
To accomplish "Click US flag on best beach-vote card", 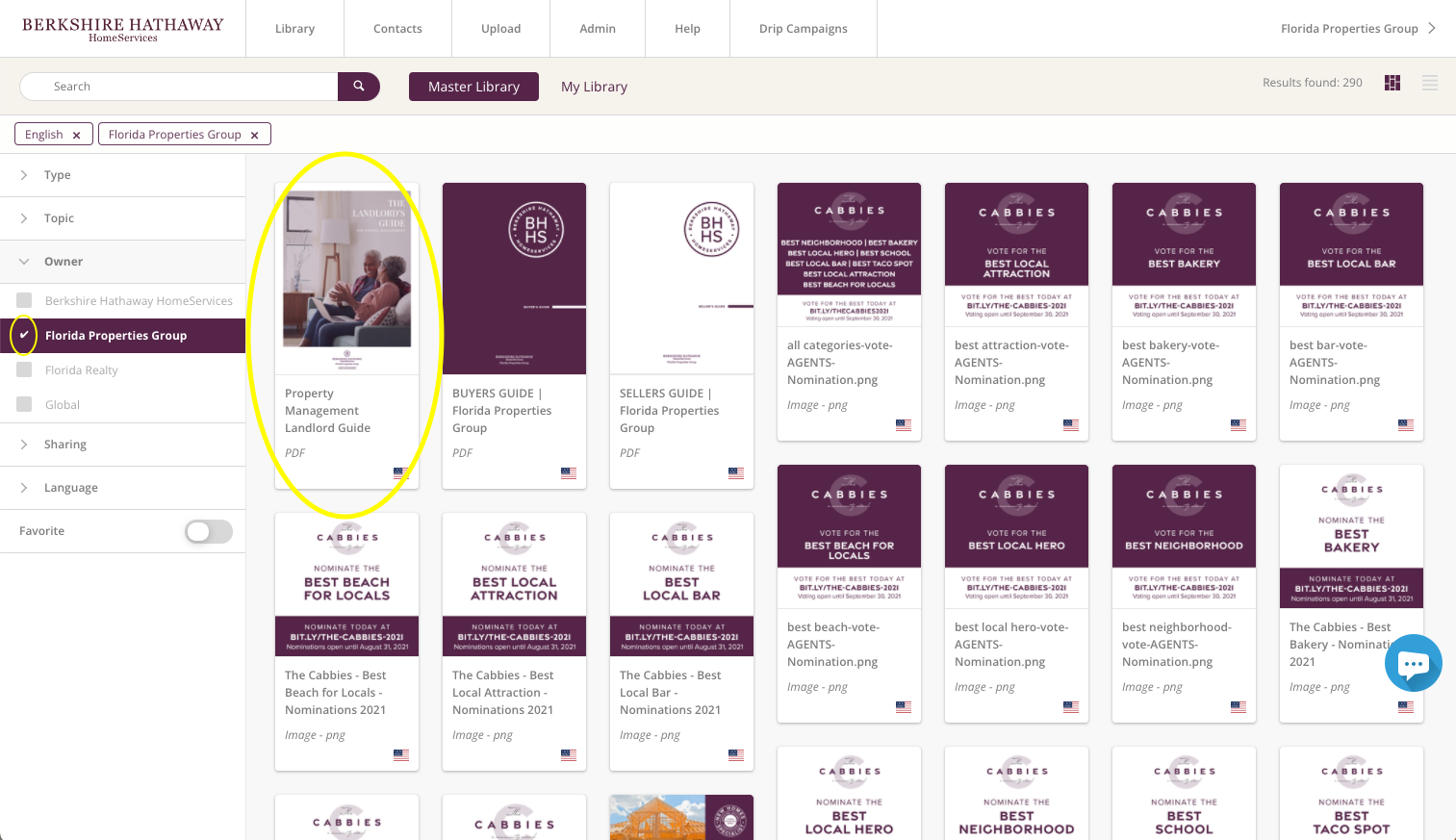I will coord(904,706).
